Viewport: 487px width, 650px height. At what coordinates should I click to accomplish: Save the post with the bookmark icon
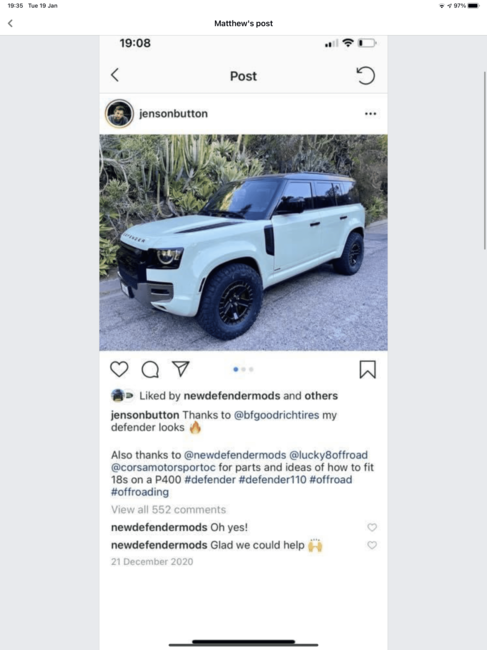point(367,369)
